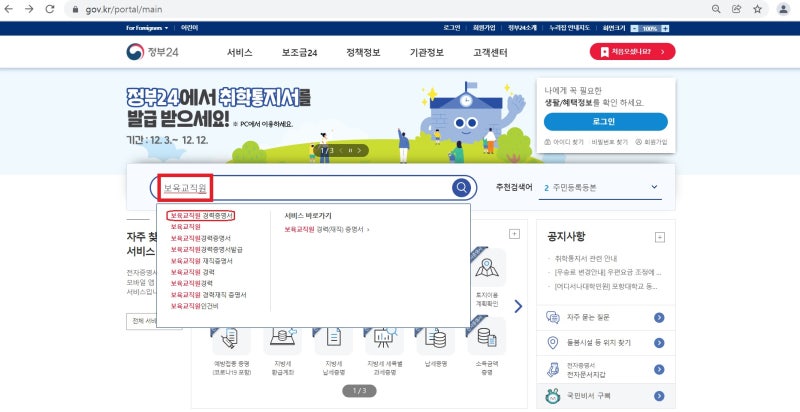
Task: Go to 자주 묻는 질문 arrow button
Action: (659, 318)
